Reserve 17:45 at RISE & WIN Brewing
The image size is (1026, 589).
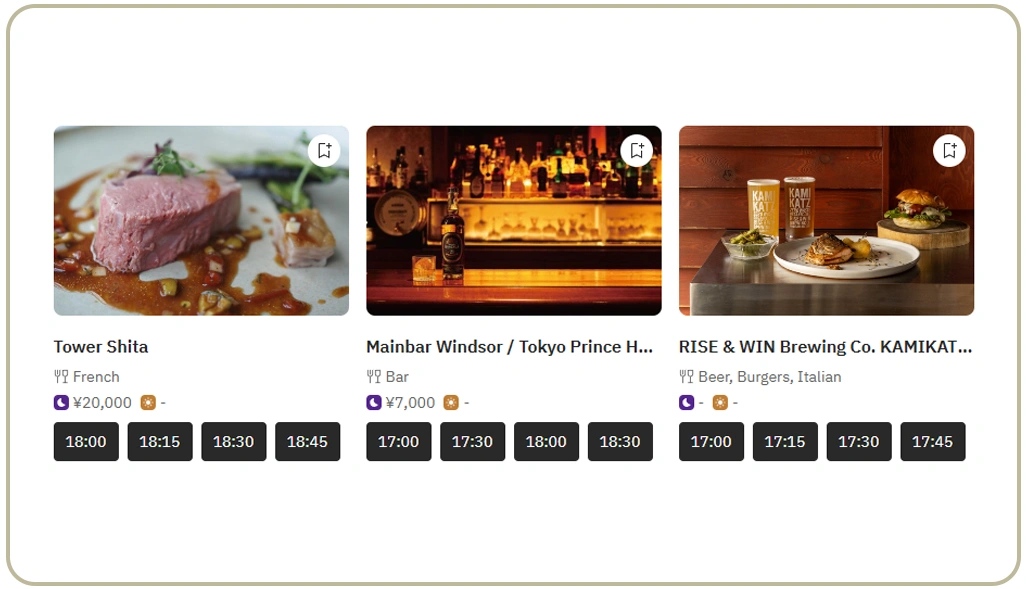(932, 441)
